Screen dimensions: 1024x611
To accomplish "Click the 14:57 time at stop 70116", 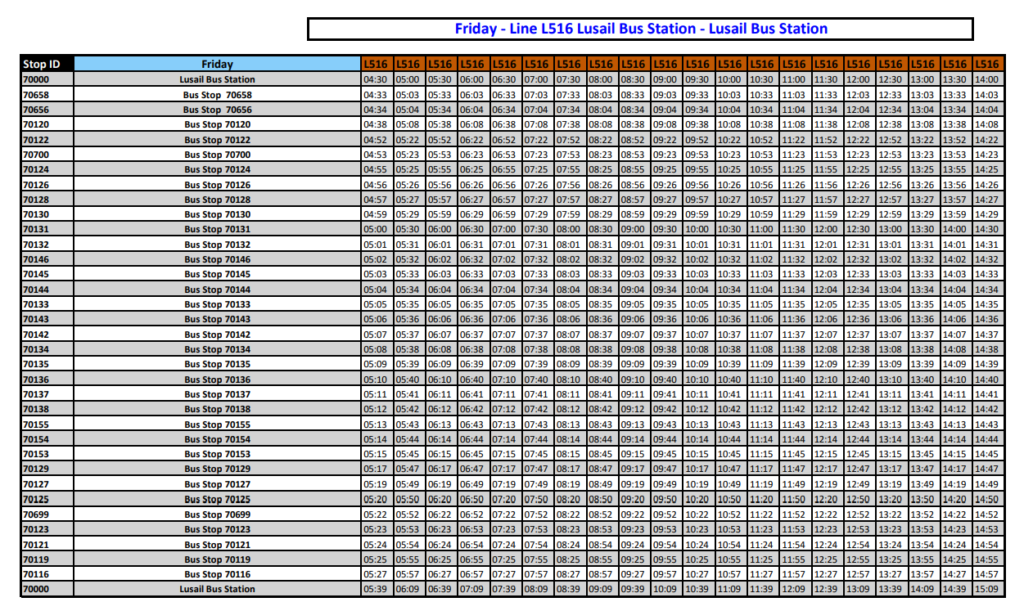I will pos(986,575).
